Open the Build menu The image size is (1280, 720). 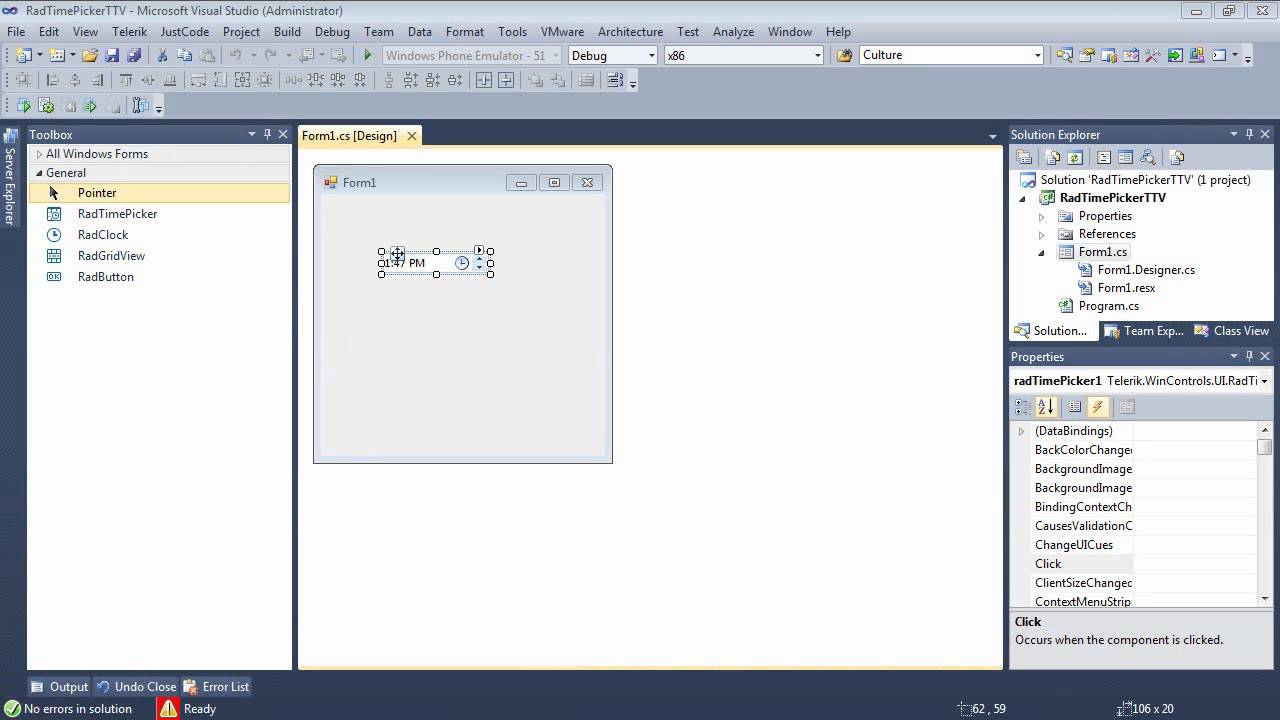coord(287,32)
